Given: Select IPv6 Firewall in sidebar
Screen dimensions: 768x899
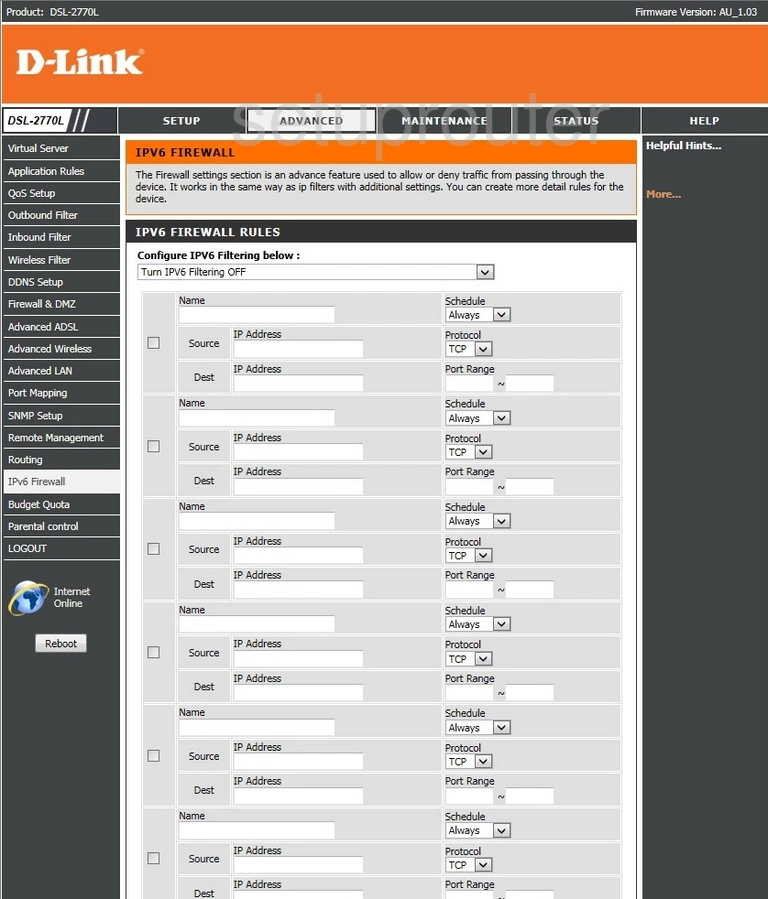Looking at the screenshot, I should [x=61, y=482].
